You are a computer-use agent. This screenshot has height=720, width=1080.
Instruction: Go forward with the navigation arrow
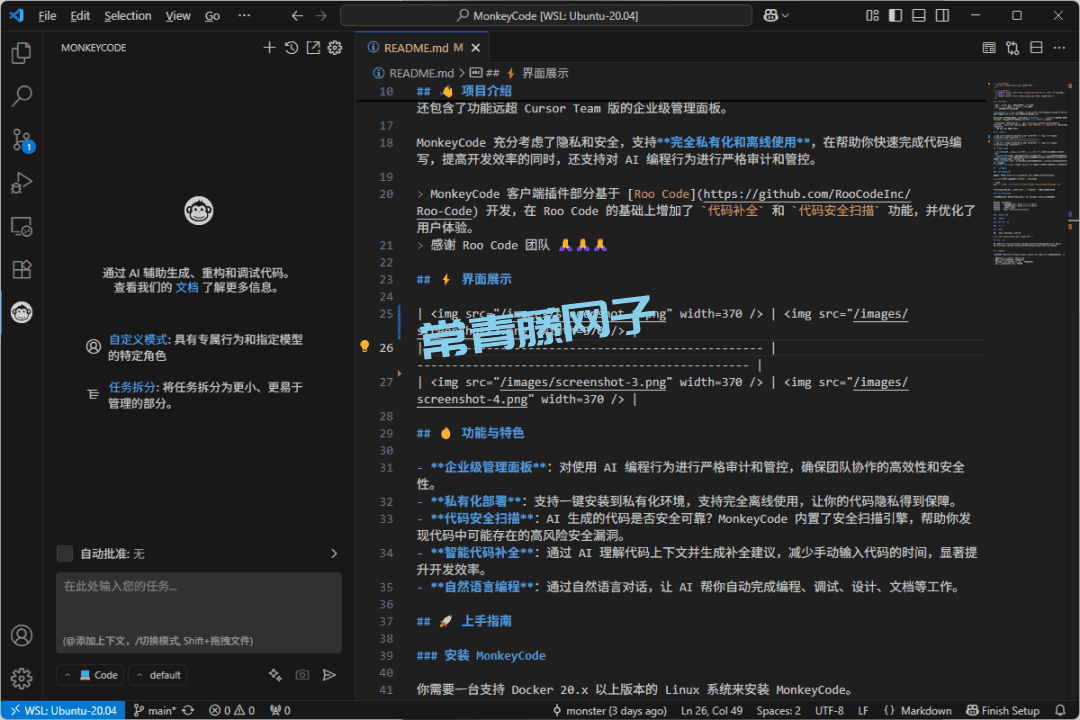coord(321,15)
